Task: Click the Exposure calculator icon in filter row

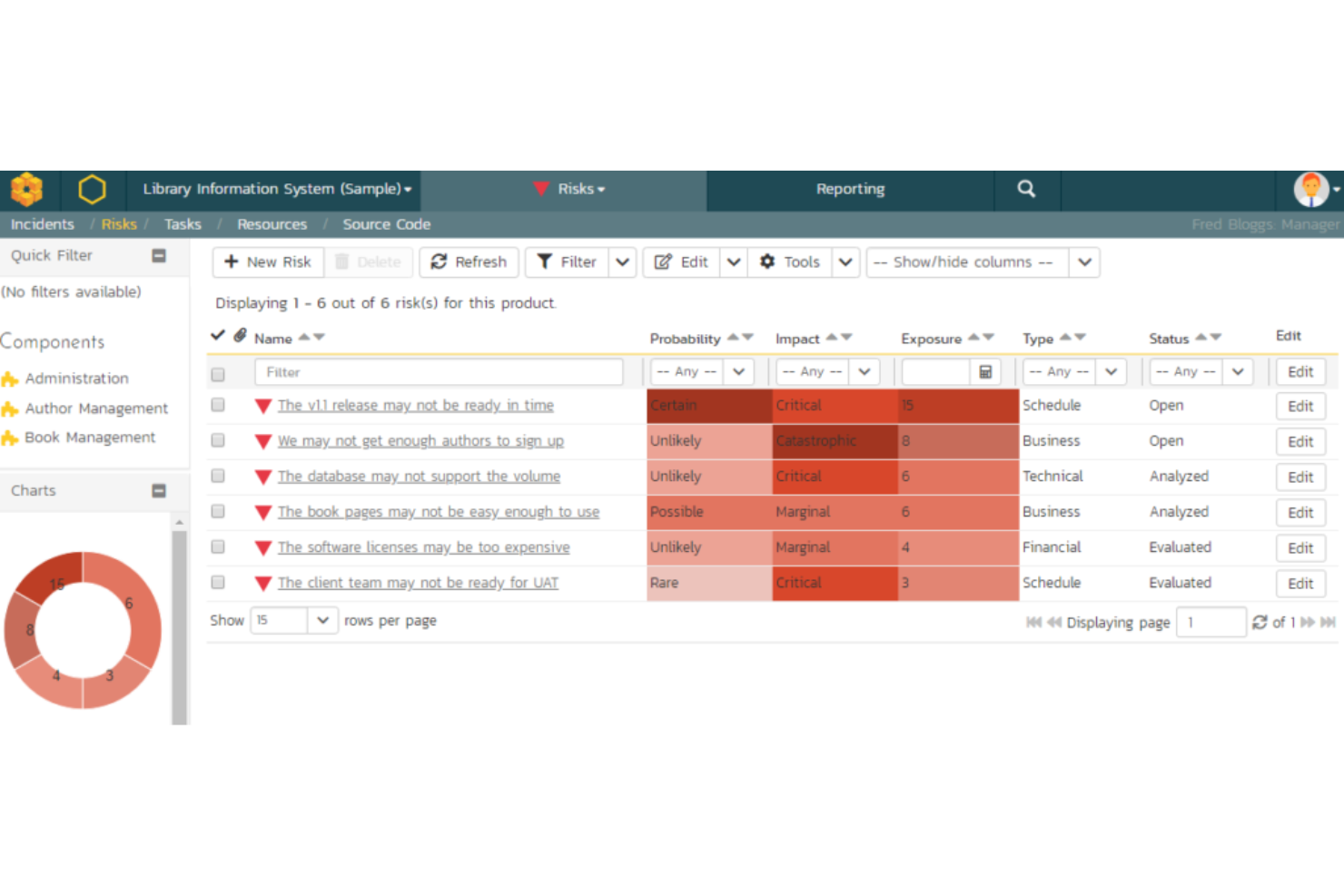Action: point(986,371)
